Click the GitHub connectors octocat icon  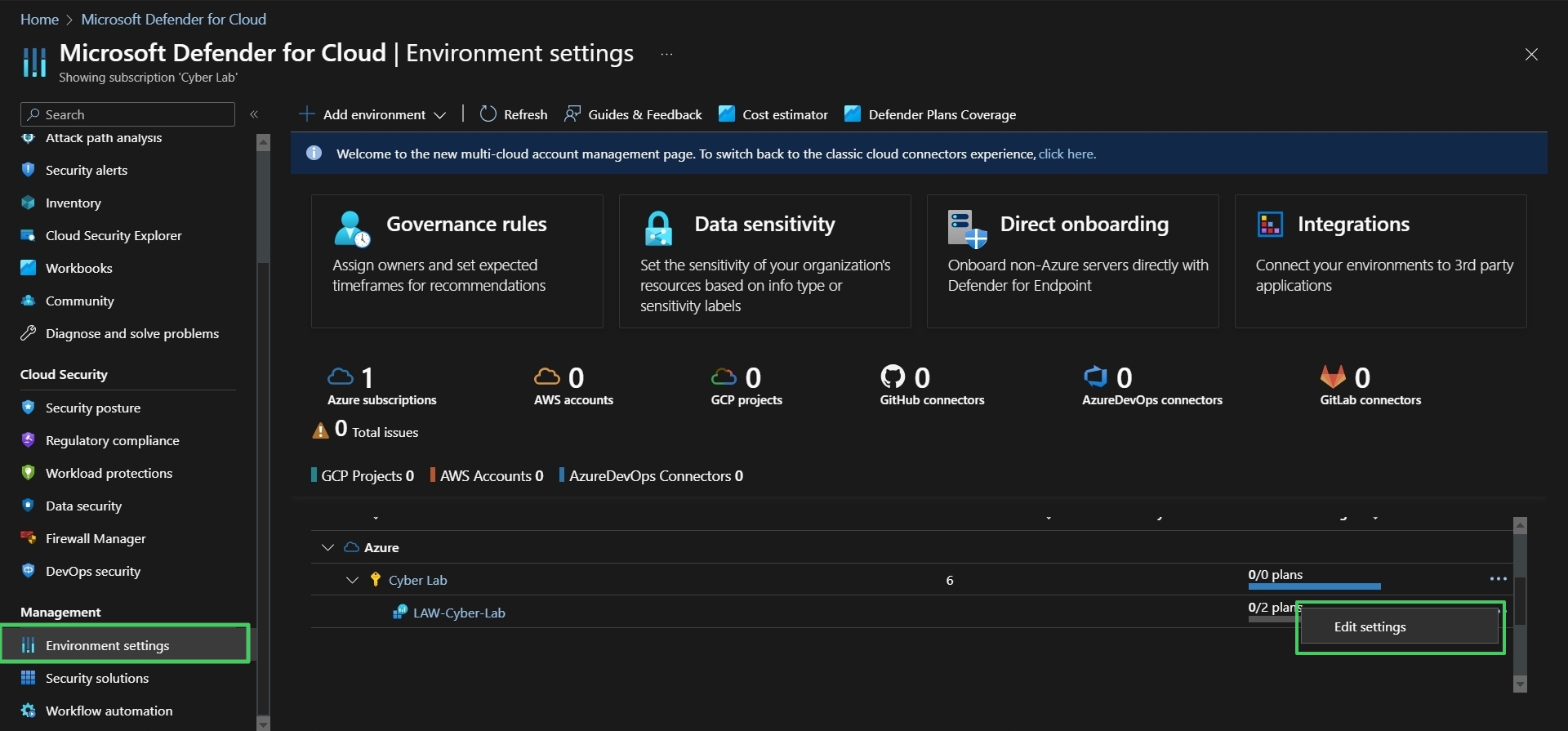pos(893,377)
